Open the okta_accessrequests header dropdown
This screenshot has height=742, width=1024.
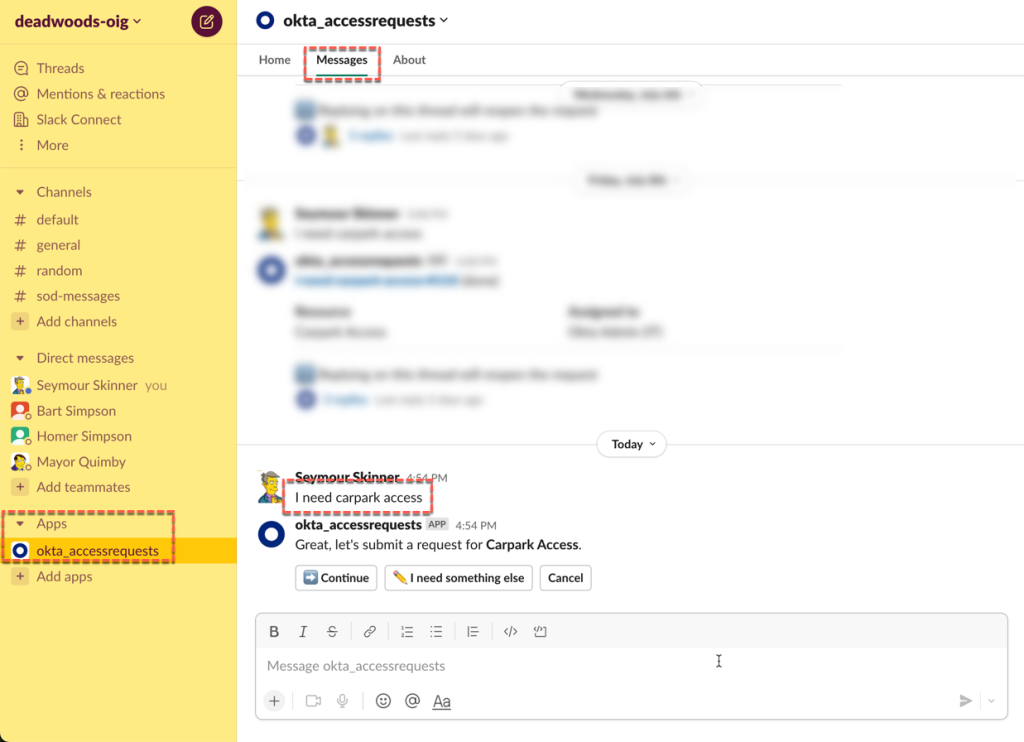(366, 21)
